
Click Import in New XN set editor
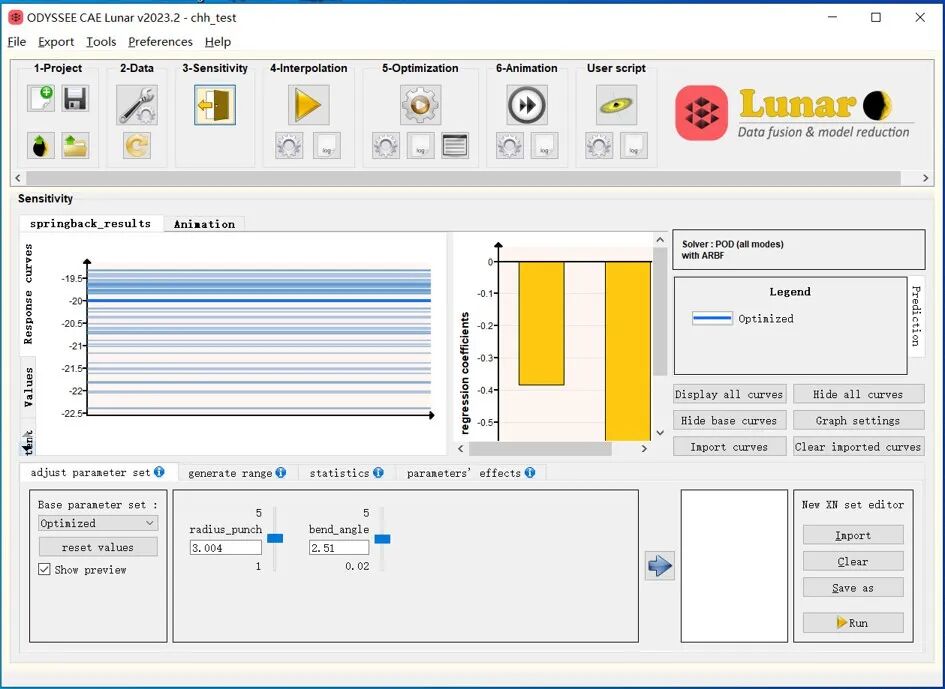tap(853, 535)
